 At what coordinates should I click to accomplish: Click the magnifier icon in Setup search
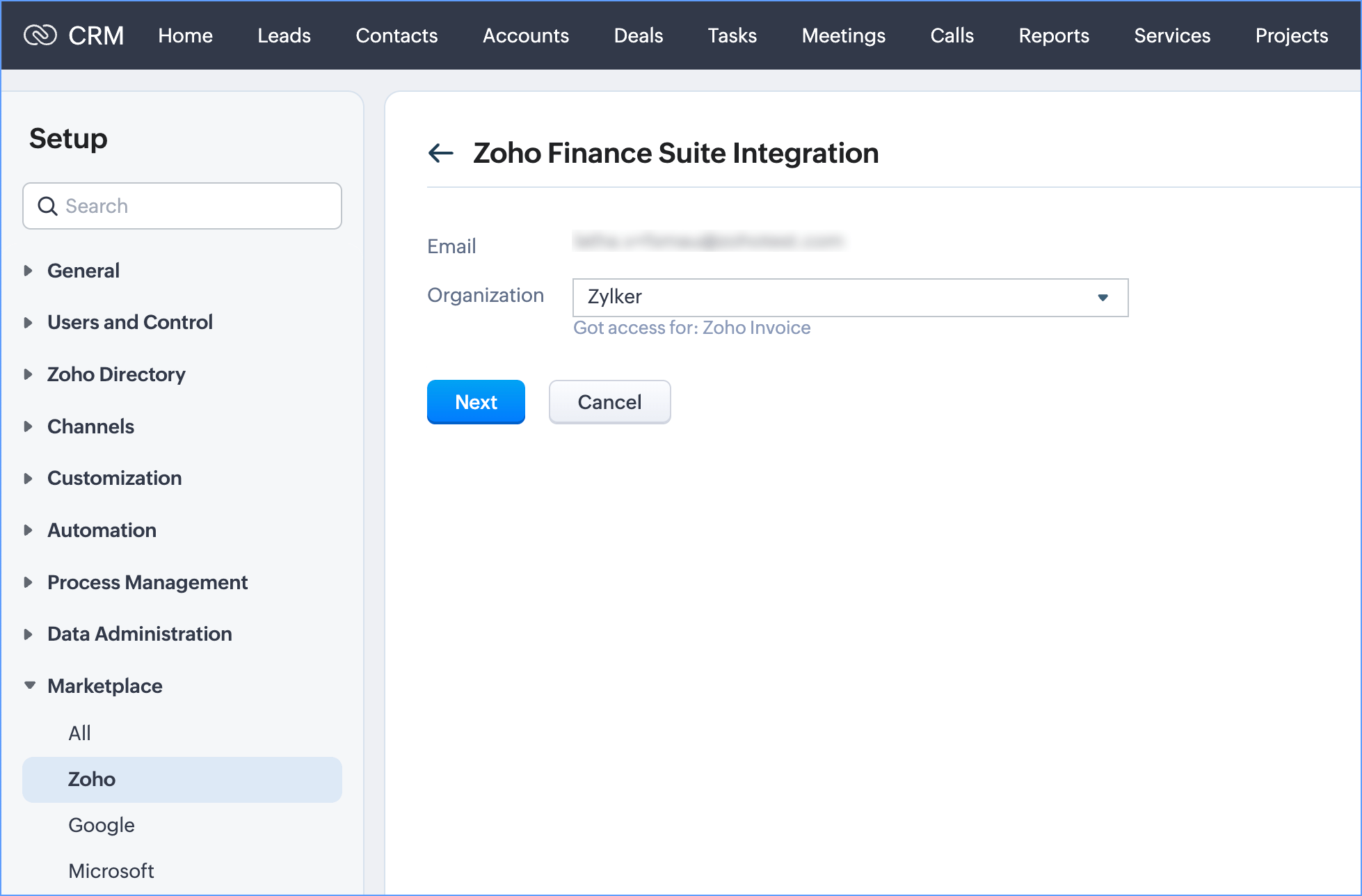[x=47, y=206]
